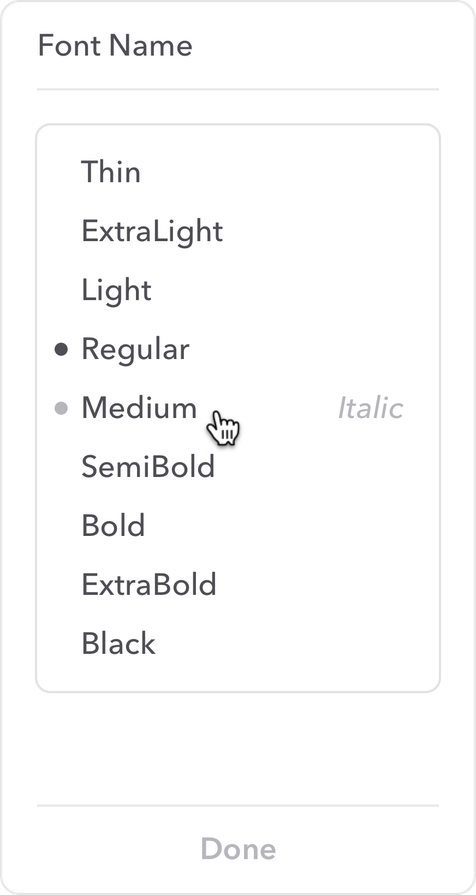The width and height of the screenshot is (476, 895).
Task: Click the grey dot beside Medium
Action: coord(61,408)
